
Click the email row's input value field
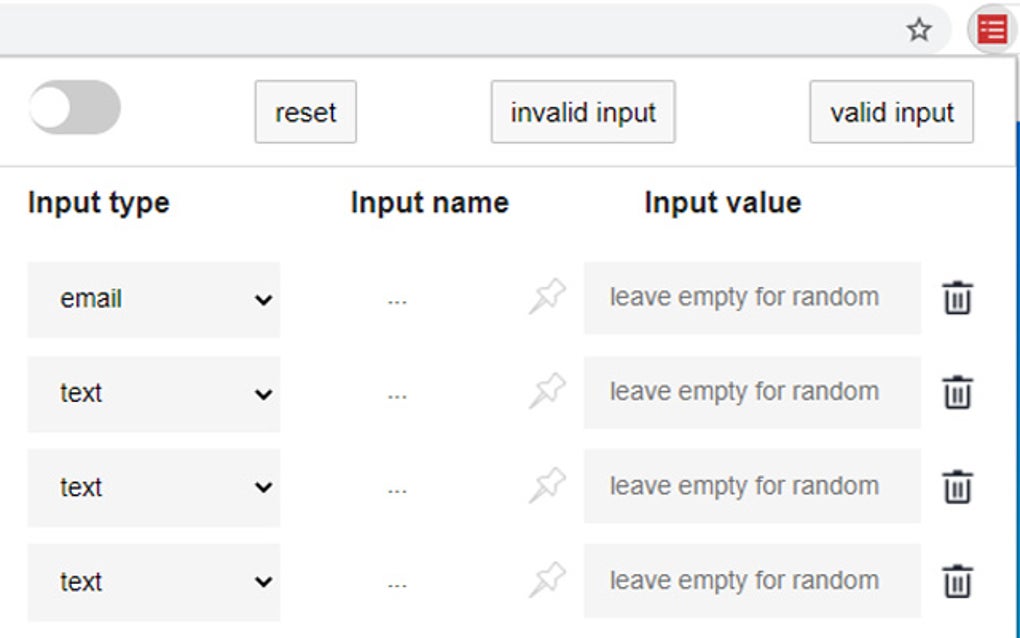click(x=750, y=296)
